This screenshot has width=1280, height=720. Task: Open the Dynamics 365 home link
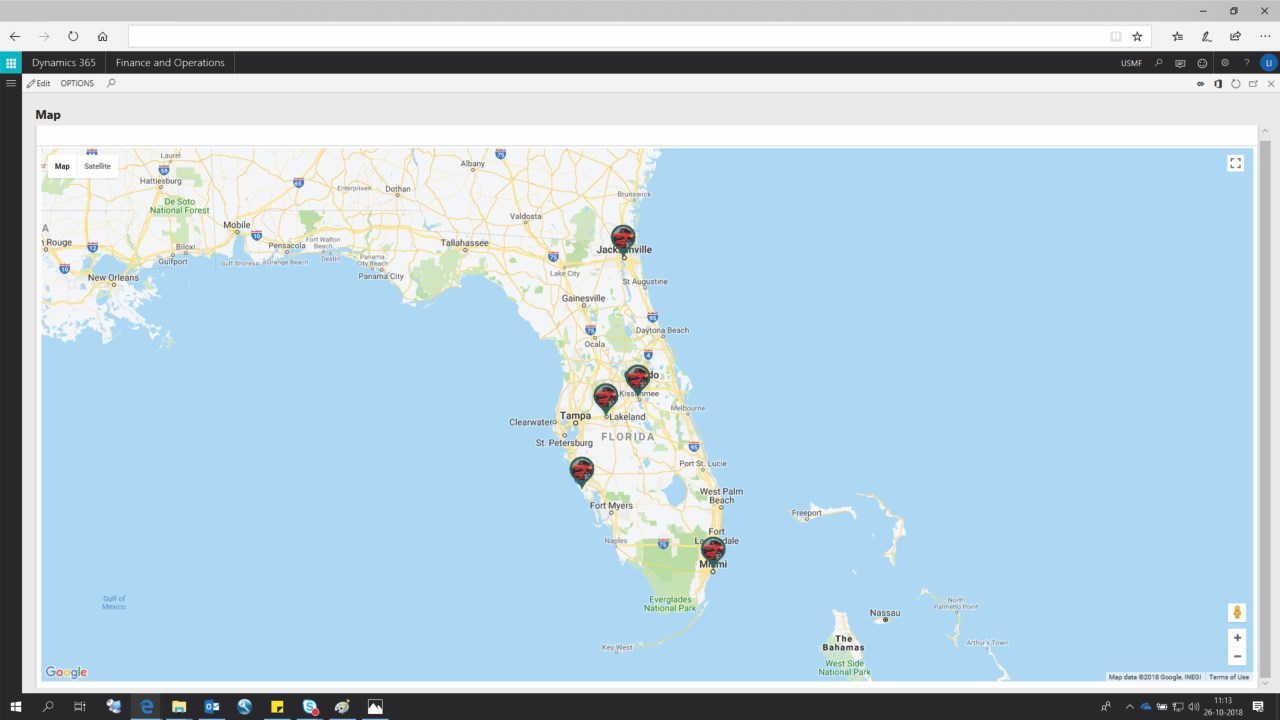(64, 63)
